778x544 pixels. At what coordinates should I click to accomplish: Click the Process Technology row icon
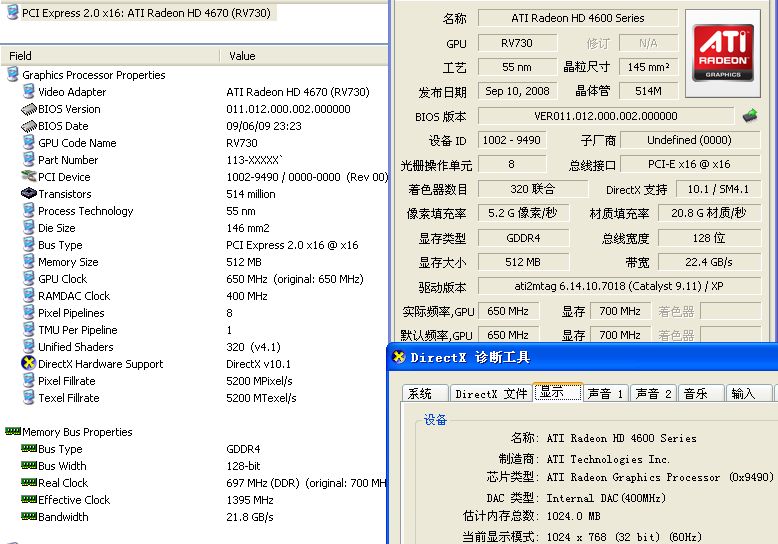pyautogui.click(x=29, y=210)
